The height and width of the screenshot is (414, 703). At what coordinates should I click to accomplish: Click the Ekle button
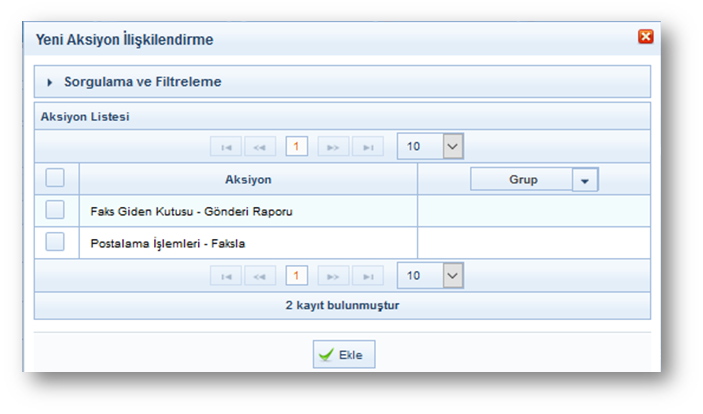344,354
